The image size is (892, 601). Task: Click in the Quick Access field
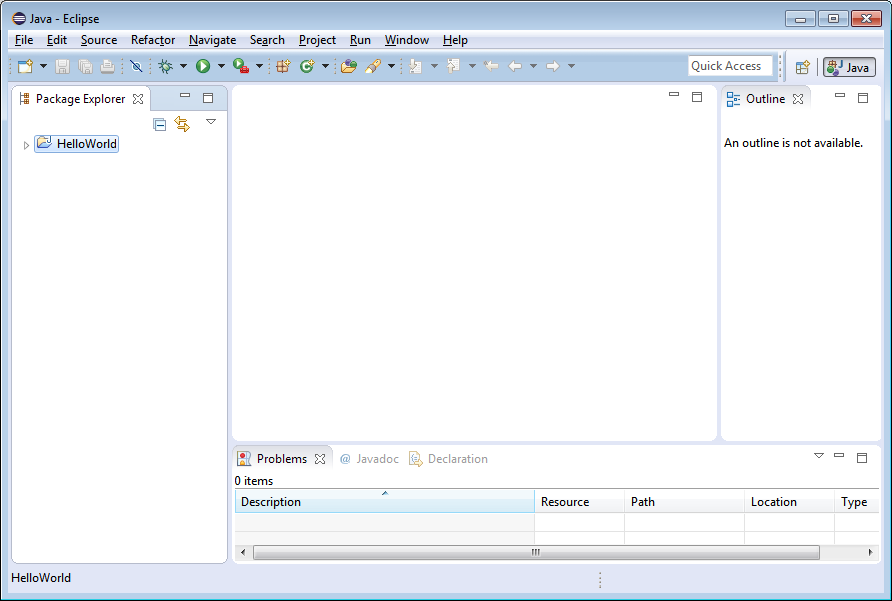click(x=730, y=66)
